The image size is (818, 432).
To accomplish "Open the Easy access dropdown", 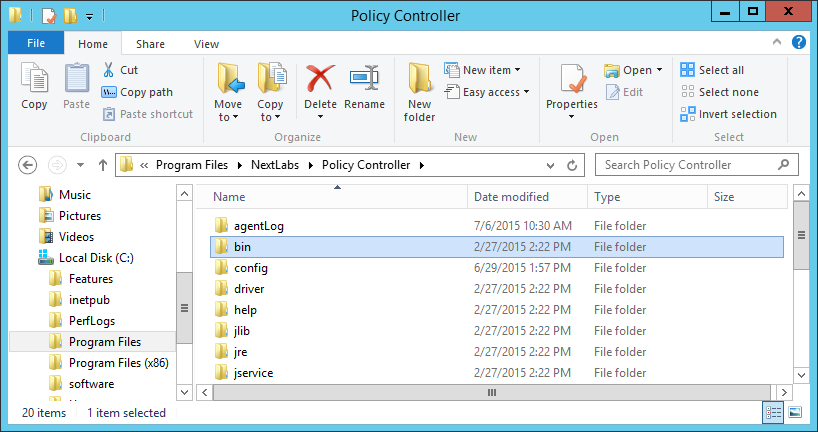I will pyautogui.click(x=487, y=92).
